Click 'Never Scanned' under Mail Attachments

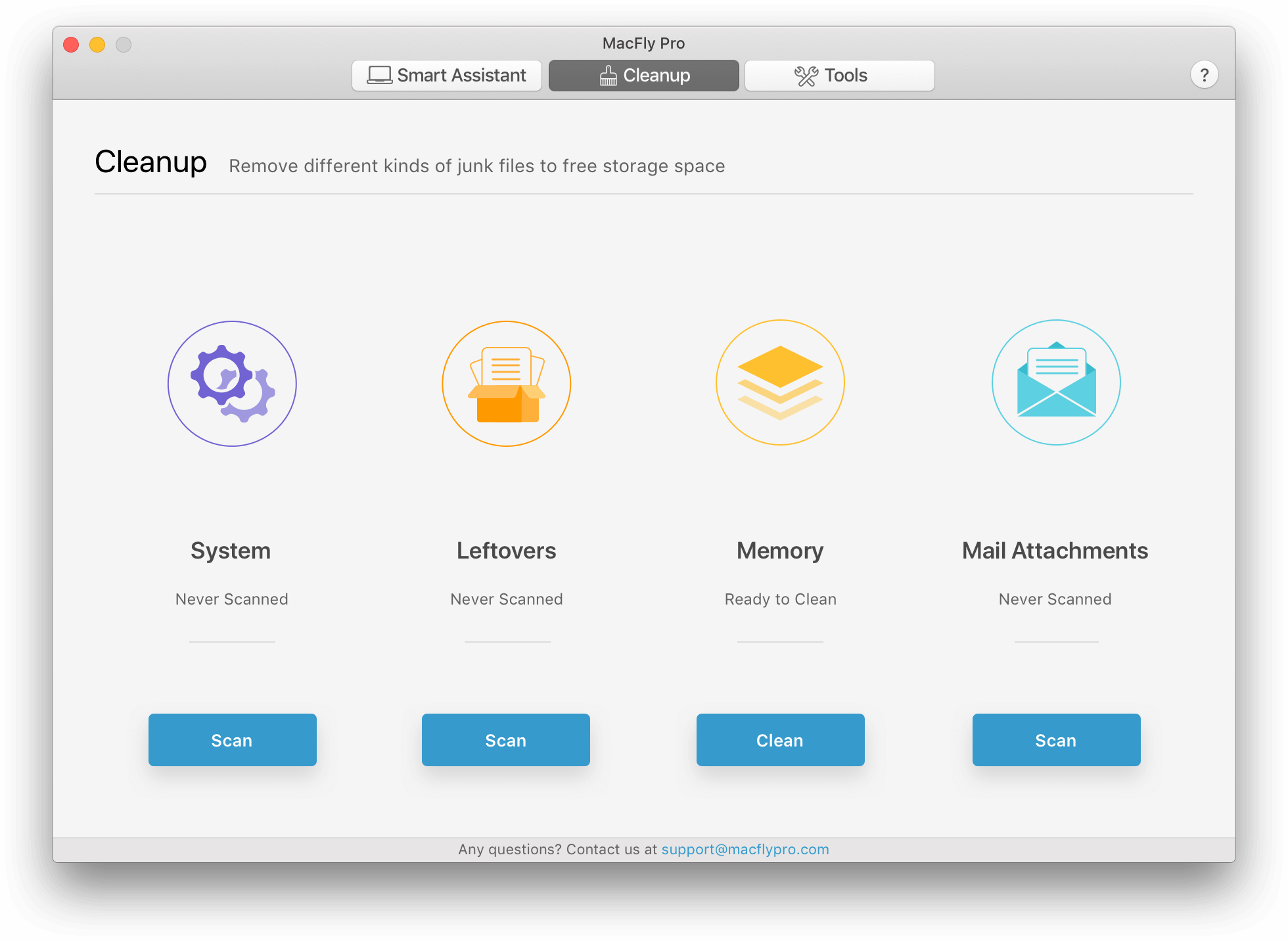[1055, 599]
